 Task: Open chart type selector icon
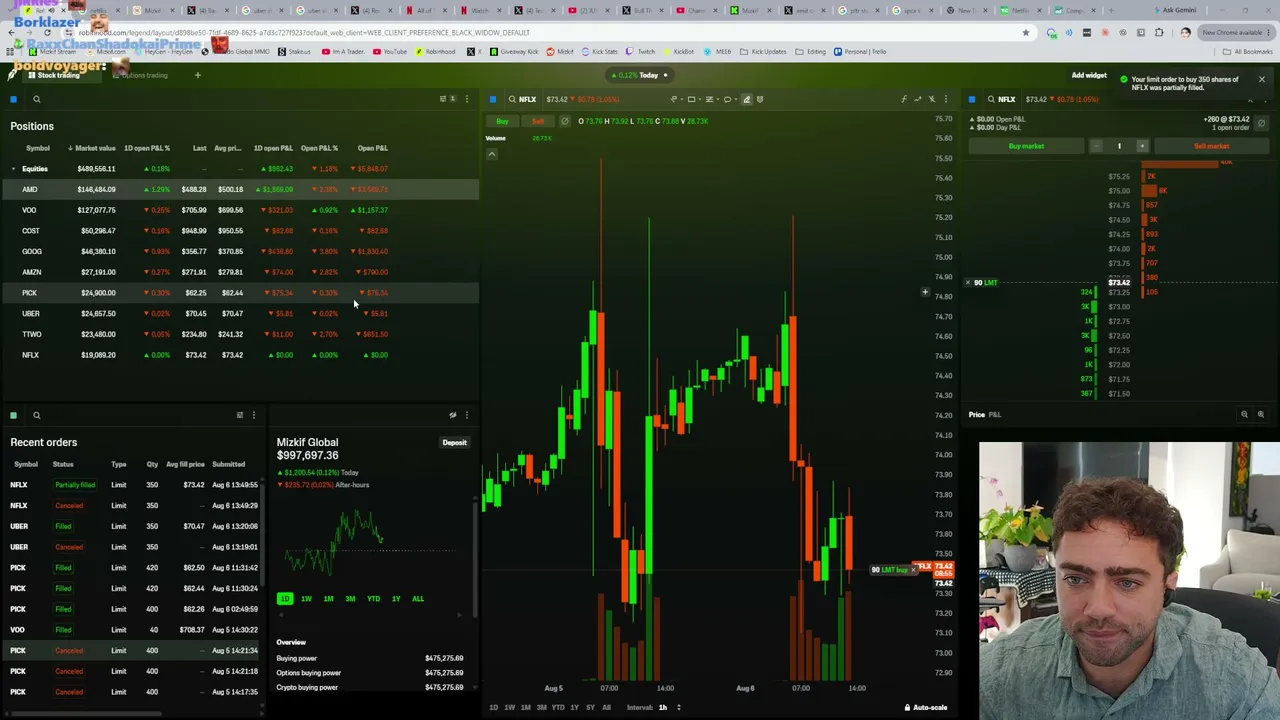[917, 99]
